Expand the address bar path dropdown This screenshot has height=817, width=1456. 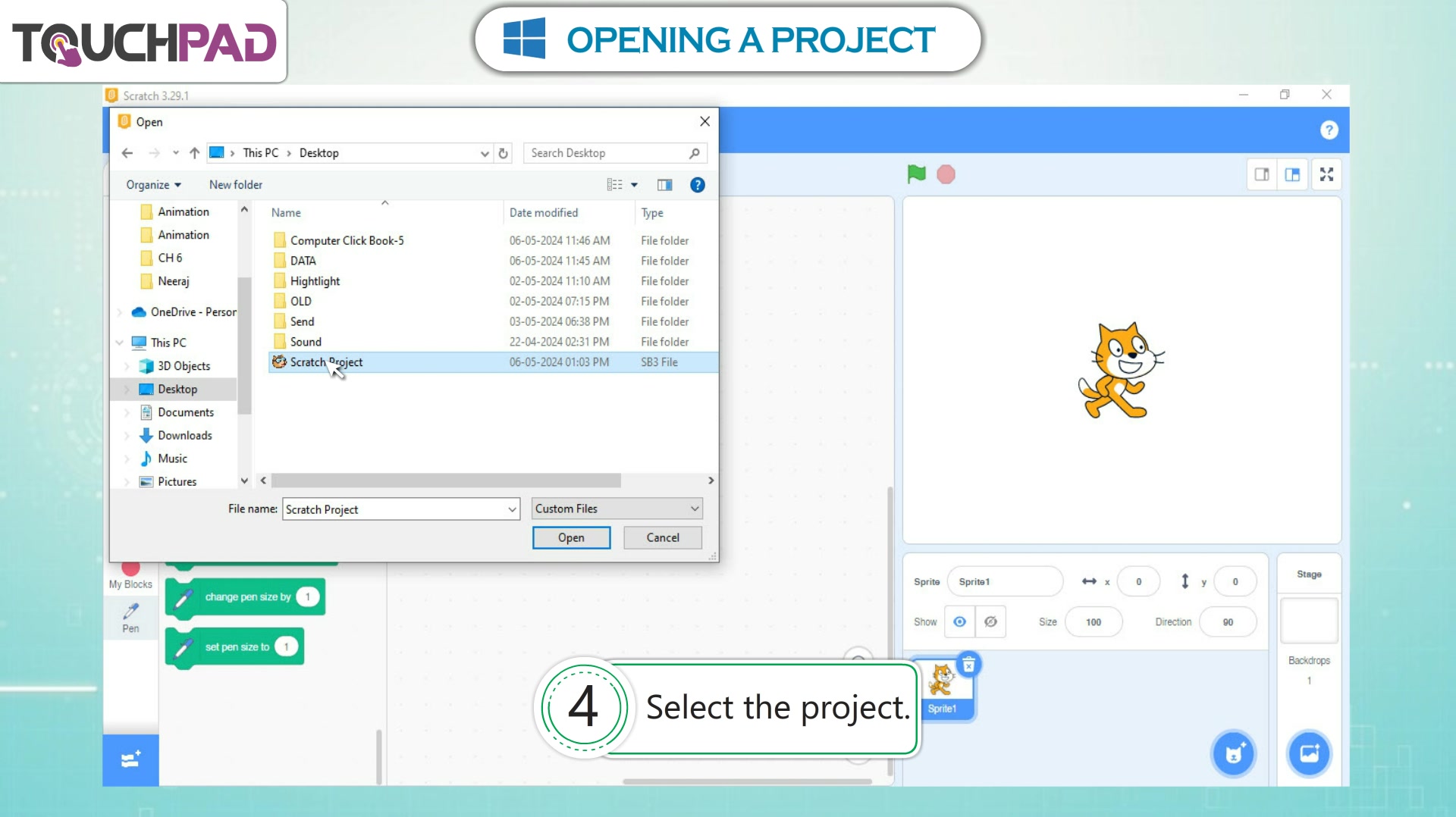485,153
